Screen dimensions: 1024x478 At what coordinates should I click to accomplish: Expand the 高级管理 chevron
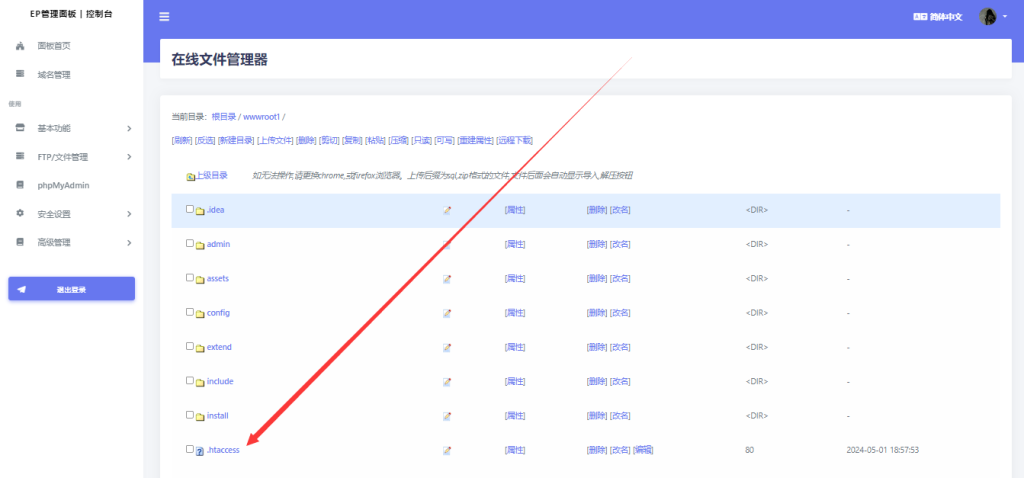click(x=129, y=242)
